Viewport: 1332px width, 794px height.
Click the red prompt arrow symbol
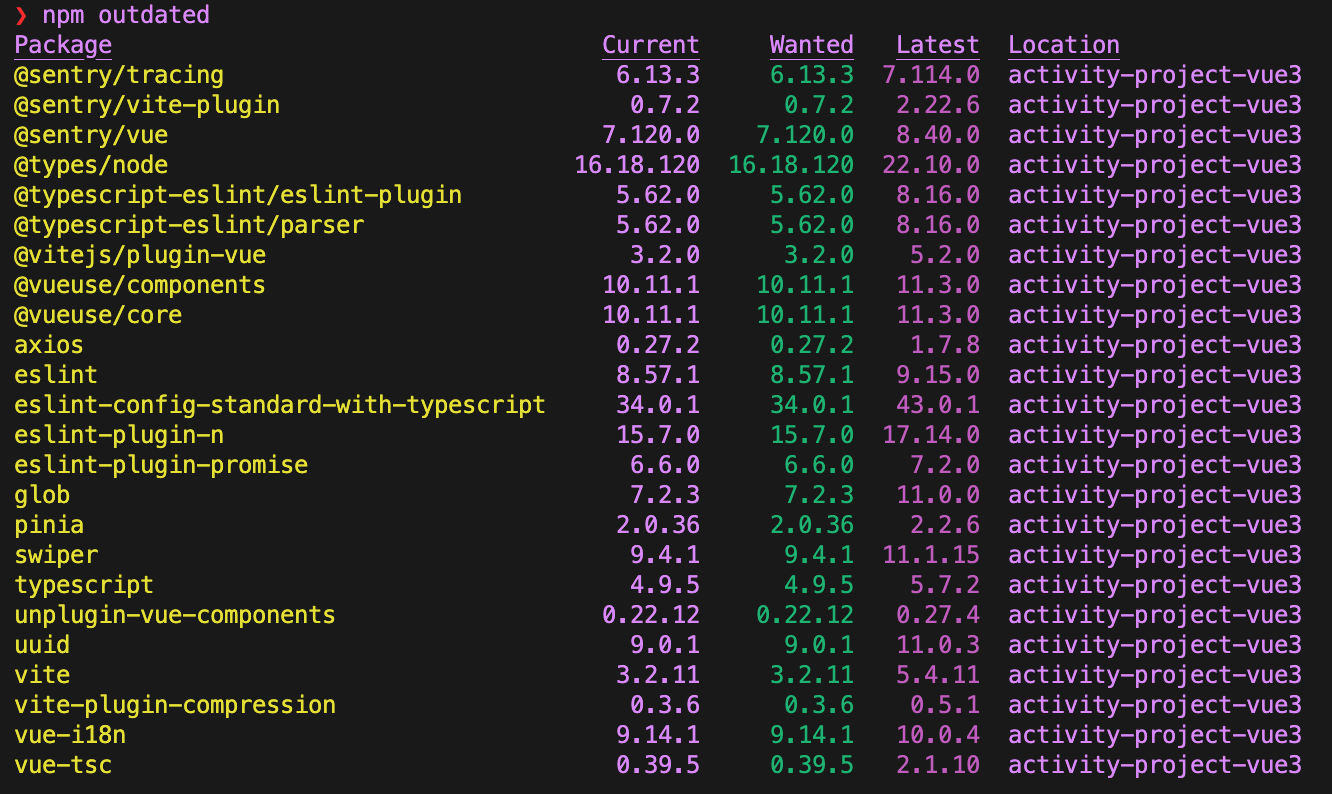coord(21,15)
